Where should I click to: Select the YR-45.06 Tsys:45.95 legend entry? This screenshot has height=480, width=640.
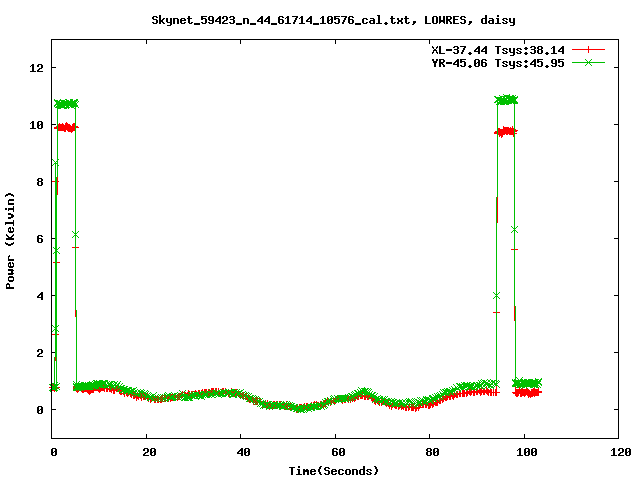point(498,63)
